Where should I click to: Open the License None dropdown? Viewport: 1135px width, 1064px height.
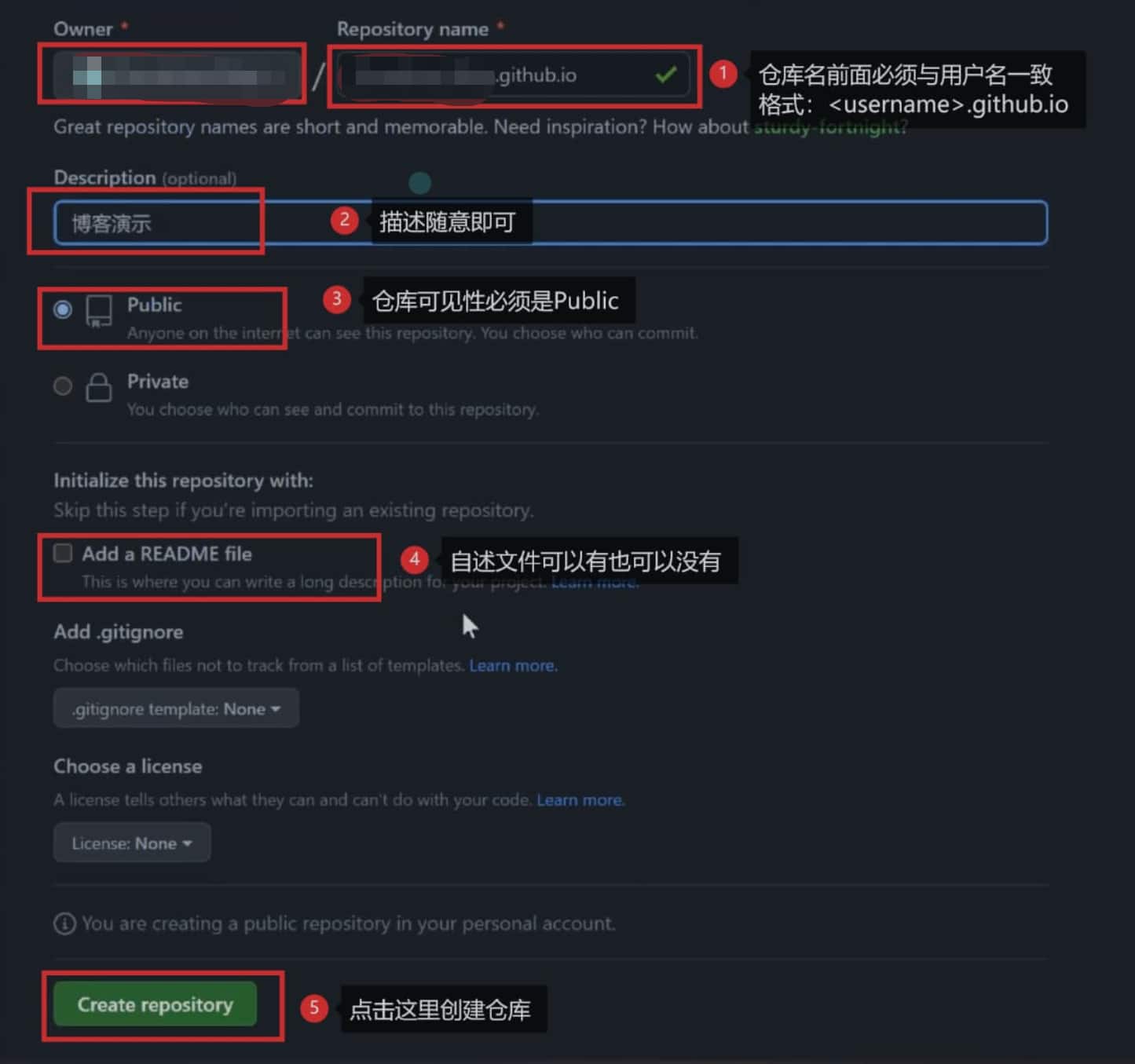click(x=132, y=843)
